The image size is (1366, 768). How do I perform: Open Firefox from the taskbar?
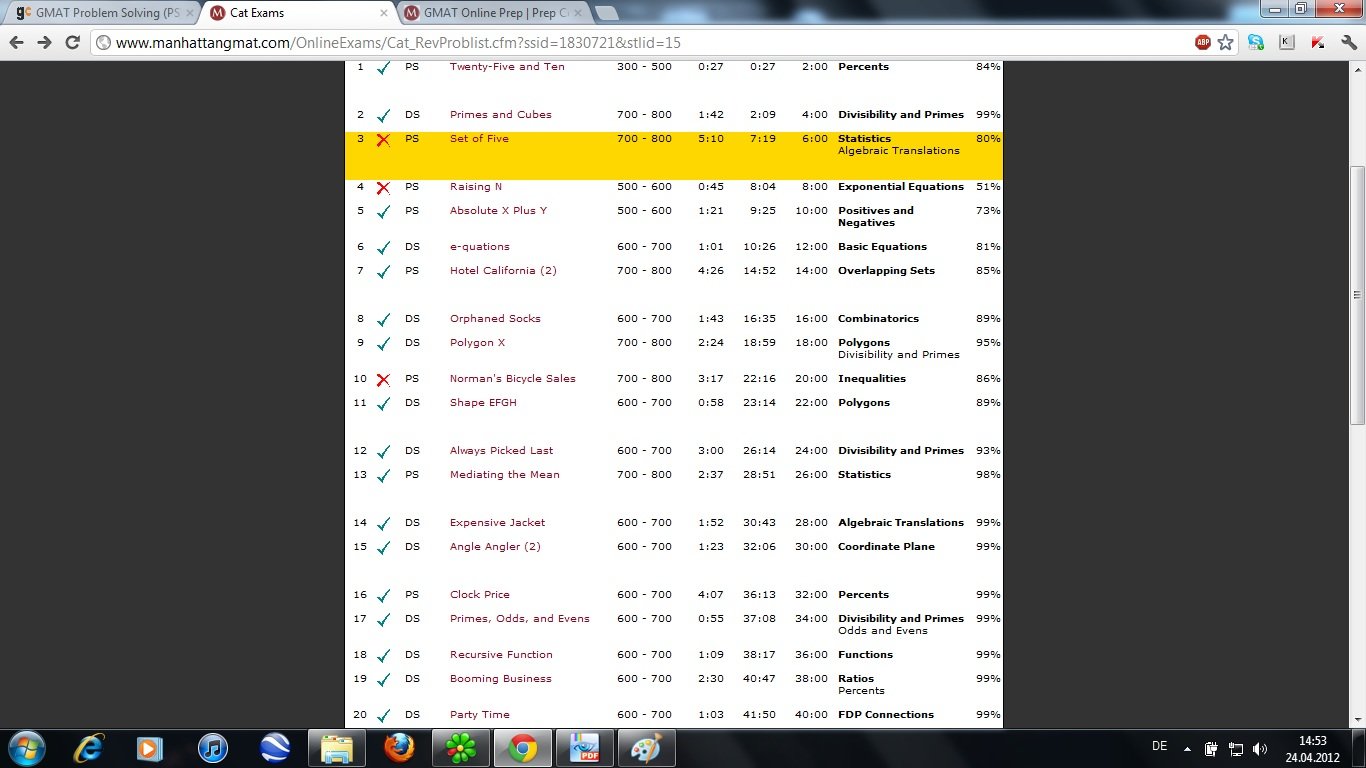pyautogui.click(x=397, y=748)
